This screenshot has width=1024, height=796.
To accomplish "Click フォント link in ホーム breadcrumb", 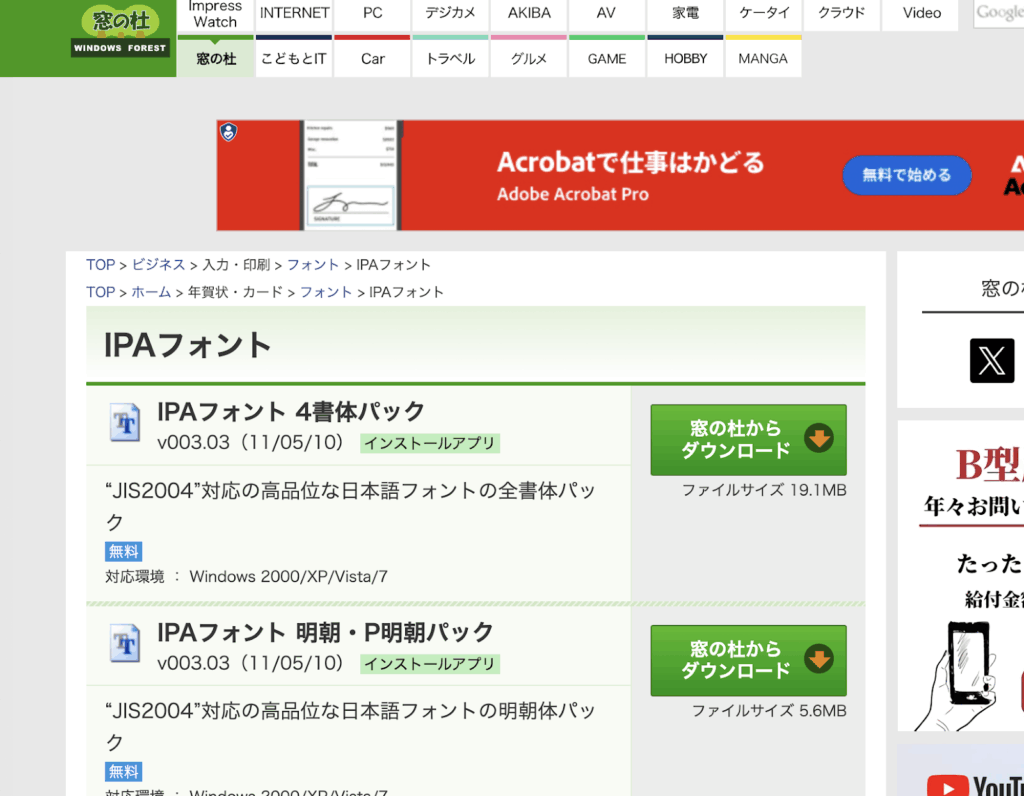I will [x=326, y=292].
